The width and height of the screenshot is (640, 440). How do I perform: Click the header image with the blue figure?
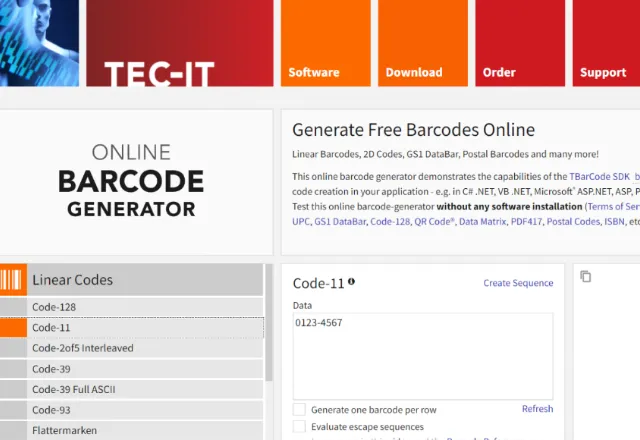[39, 43]
